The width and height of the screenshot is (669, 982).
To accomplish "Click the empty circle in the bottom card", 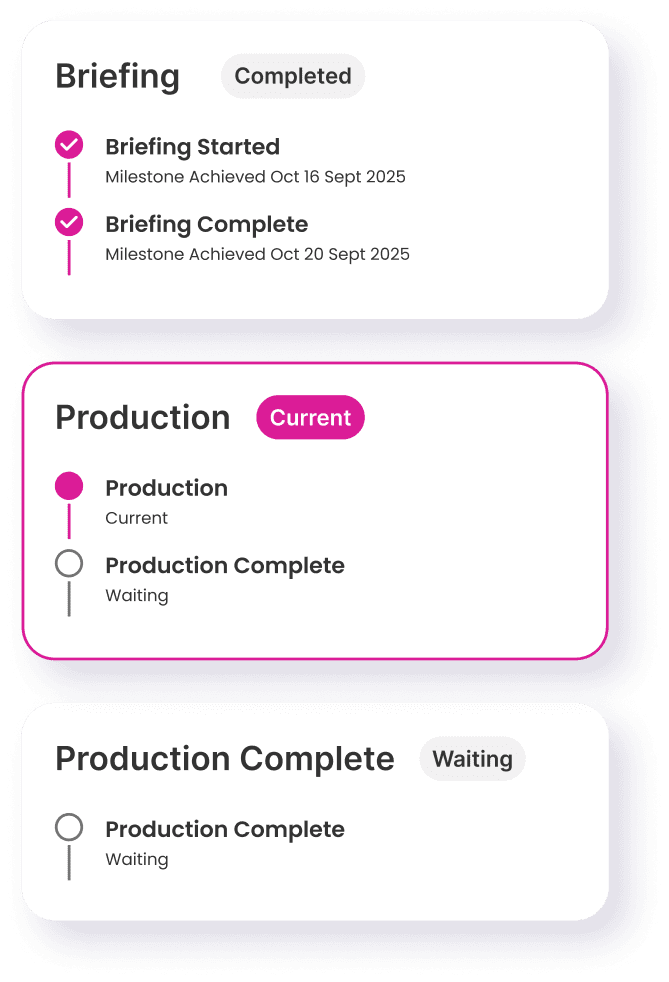I will 69,828.
